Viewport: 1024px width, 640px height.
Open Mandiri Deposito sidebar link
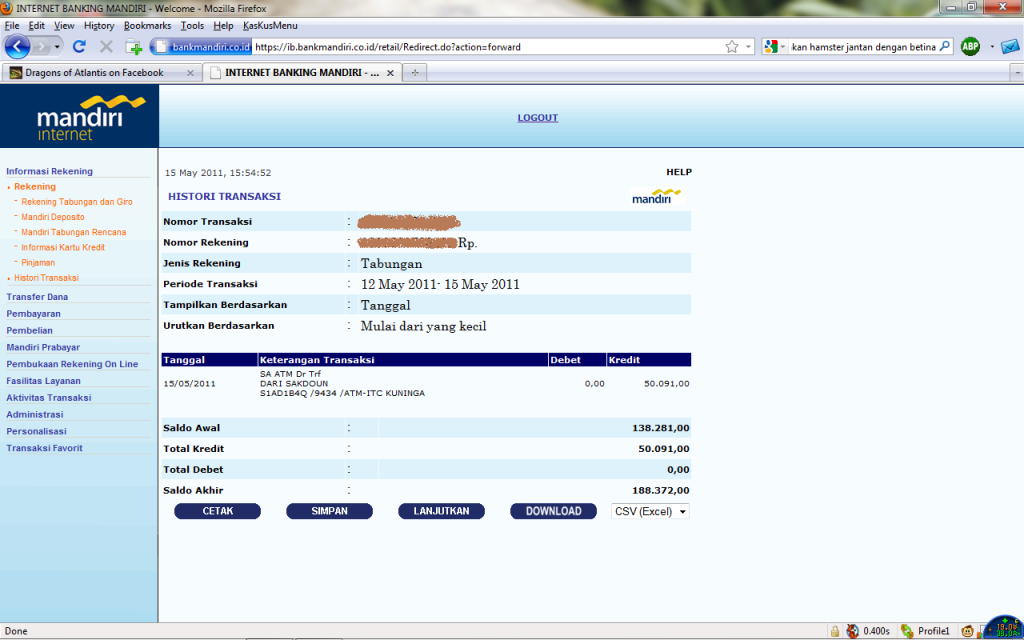[x=52, y=217]
